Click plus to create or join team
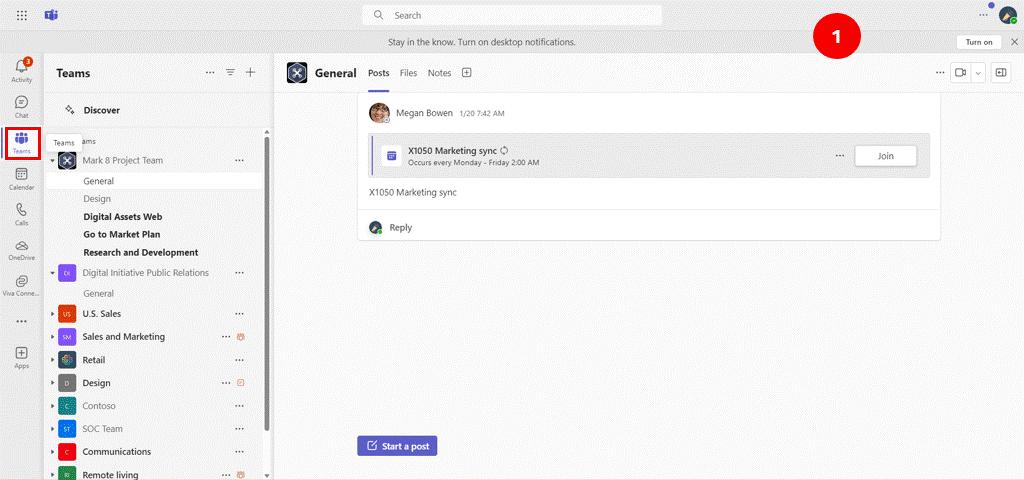This screenshot has height=480, width=1024. [x=250, y=72]
